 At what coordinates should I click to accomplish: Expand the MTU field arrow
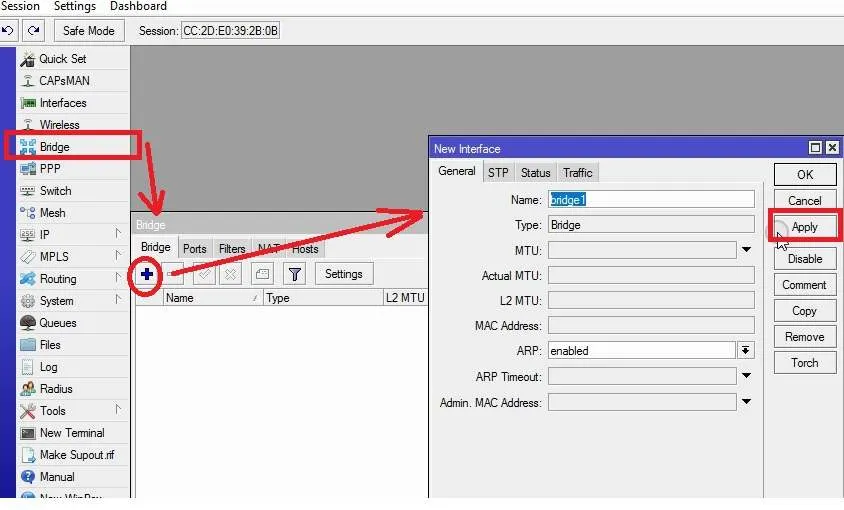click(746, 250)
